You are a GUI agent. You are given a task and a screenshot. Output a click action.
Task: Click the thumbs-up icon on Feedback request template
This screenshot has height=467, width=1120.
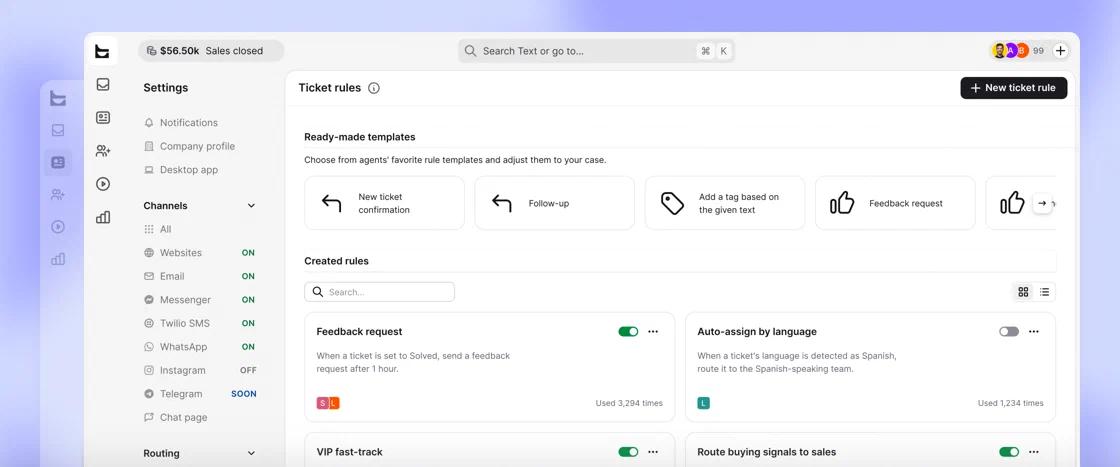tap(842, 204)
